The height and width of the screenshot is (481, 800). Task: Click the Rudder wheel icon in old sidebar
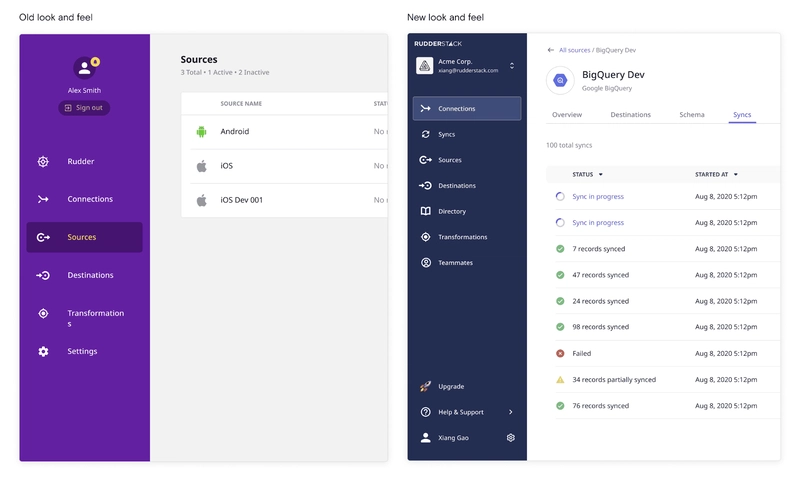coord(43,161)
